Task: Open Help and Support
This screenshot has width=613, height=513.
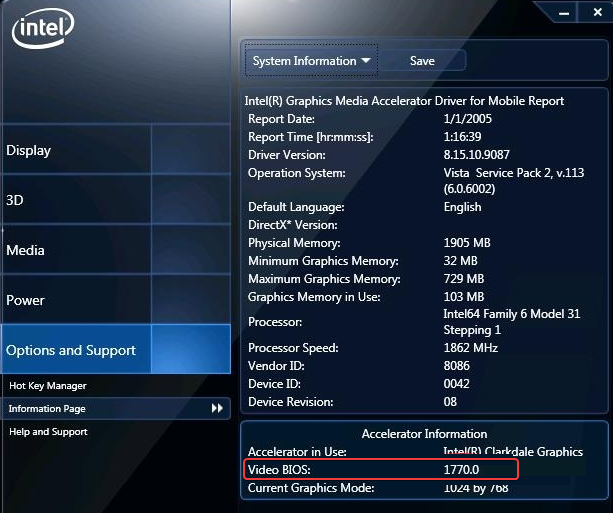Action: coord(48,431)
